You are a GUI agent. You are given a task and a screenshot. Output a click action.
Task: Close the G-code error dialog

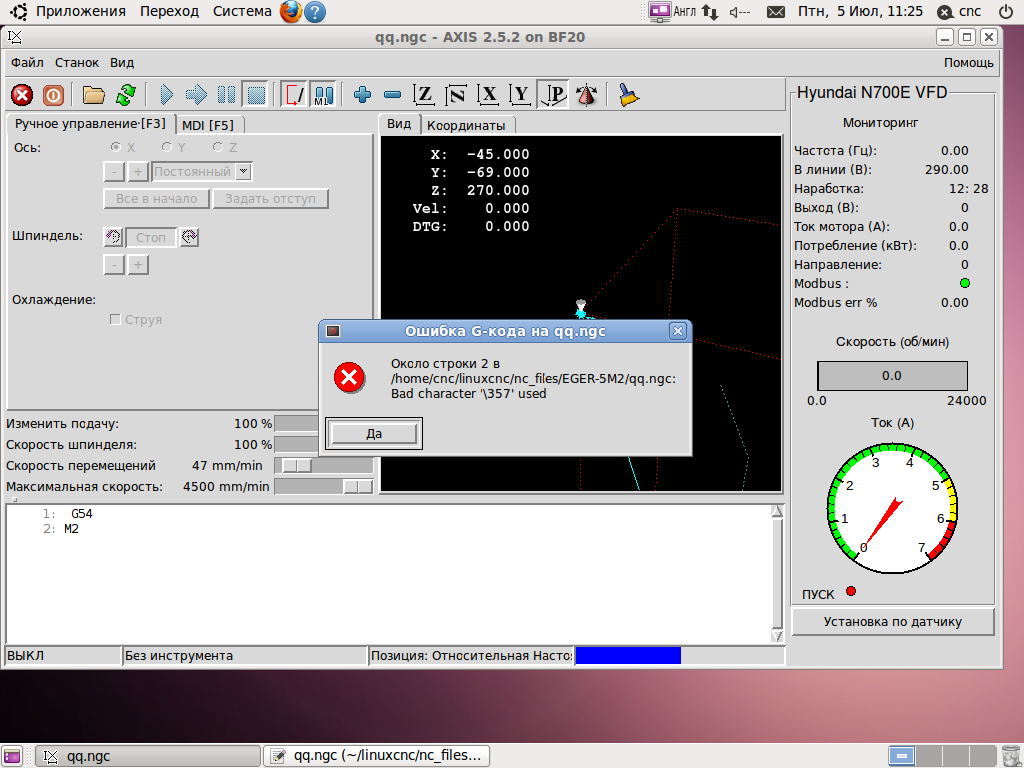click(678, 331)
